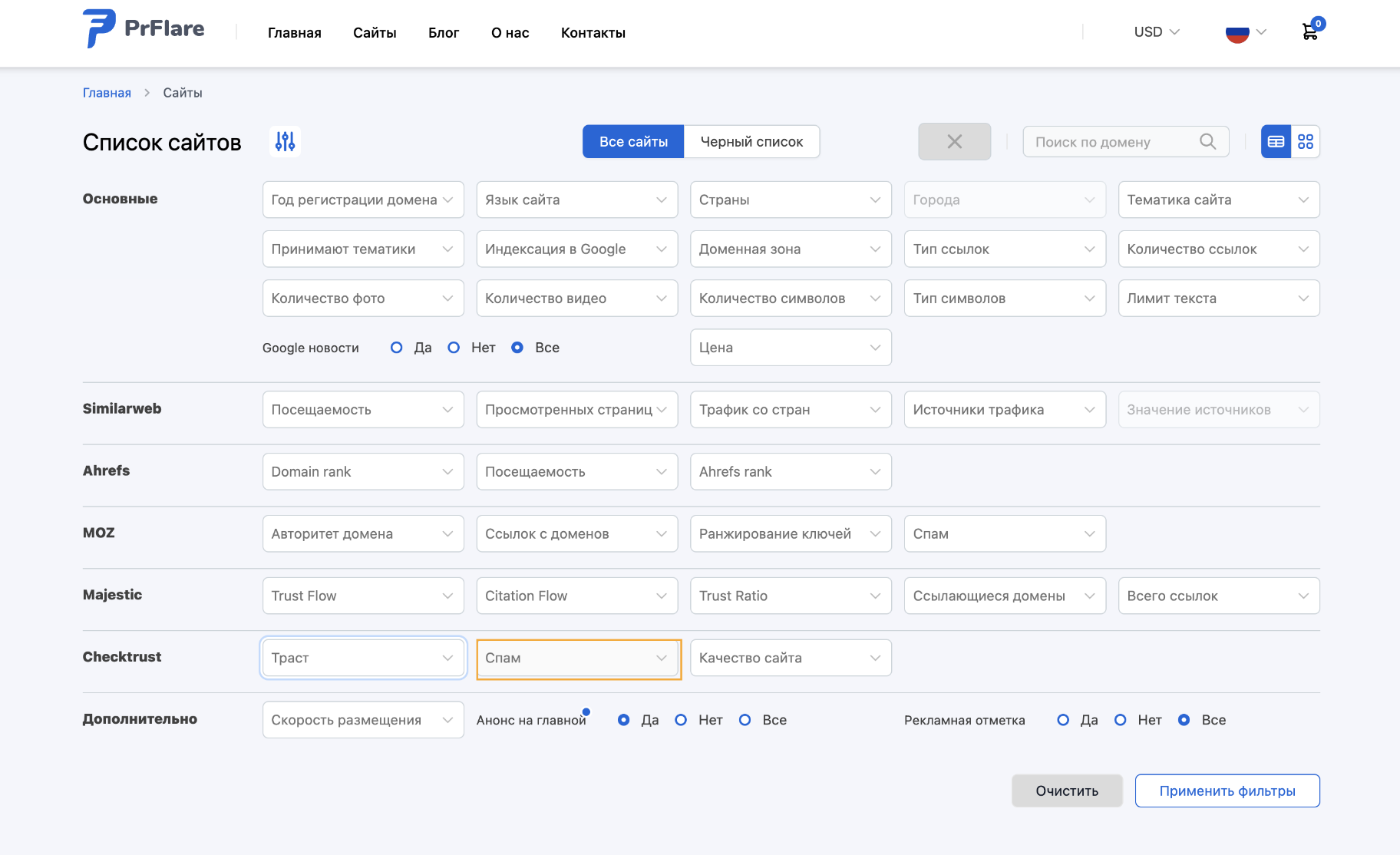Expand the Качество сайта dropdown
Image resolution: width=1400 pixels, height=855 pixels.
tap(791, 658)
